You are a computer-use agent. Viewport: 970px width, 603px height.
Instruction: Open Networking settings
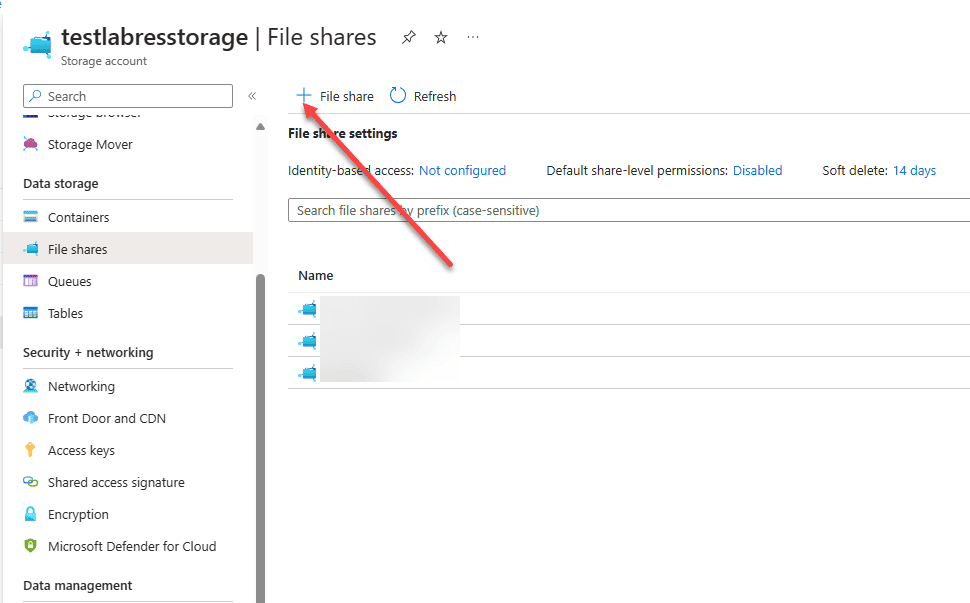pyautogui.click(x=81, y=387)
